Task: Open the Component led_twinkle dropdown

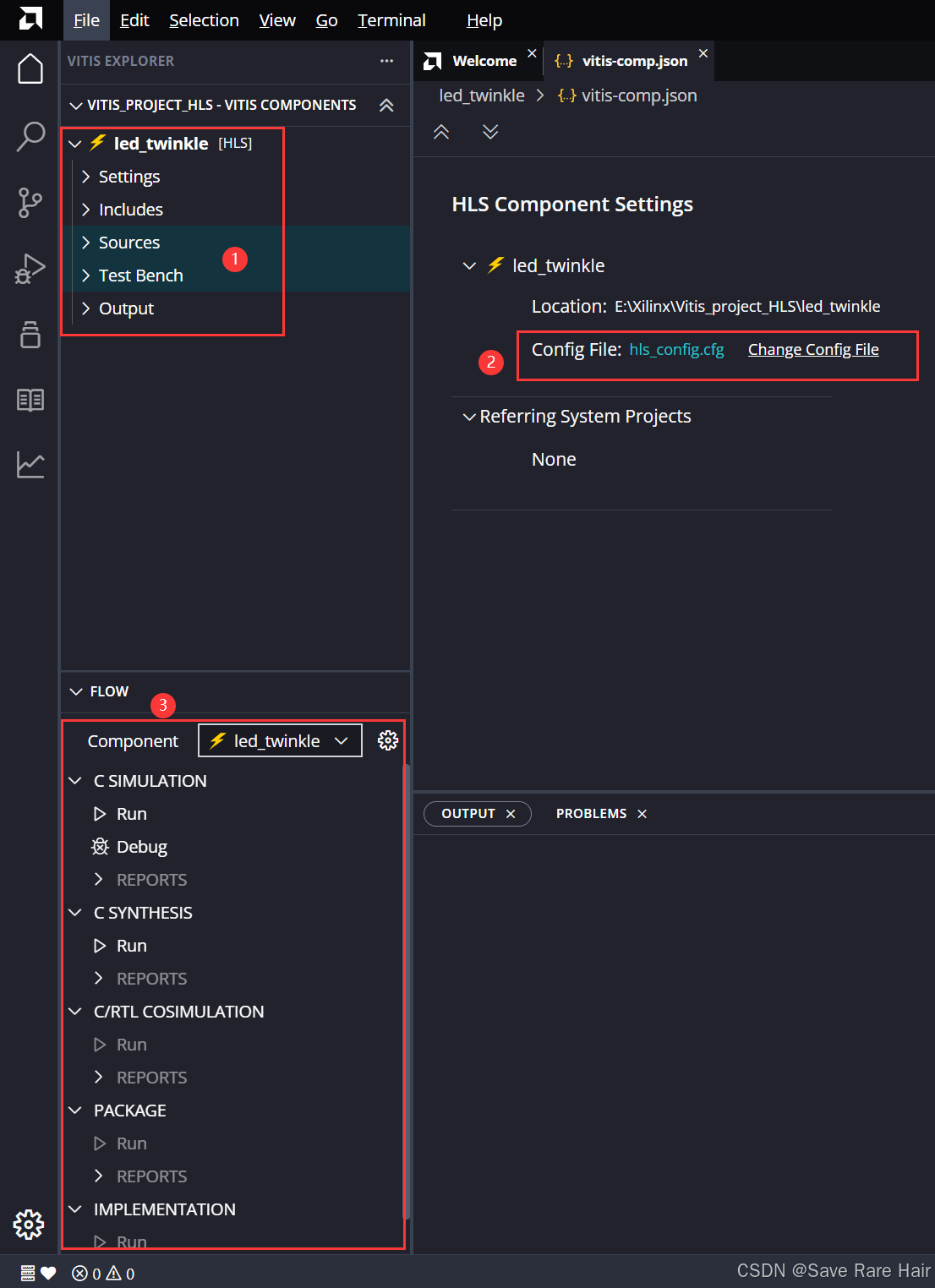Action: click(280, 740)
